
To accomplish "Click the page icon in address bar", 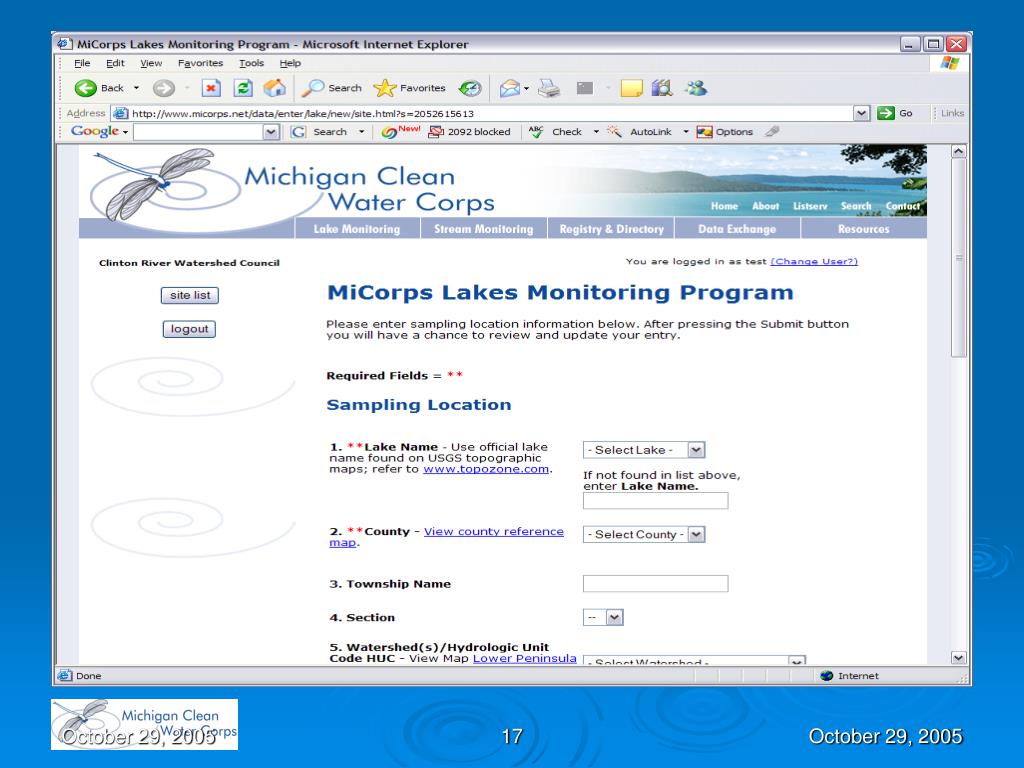I will coord(120,113).
